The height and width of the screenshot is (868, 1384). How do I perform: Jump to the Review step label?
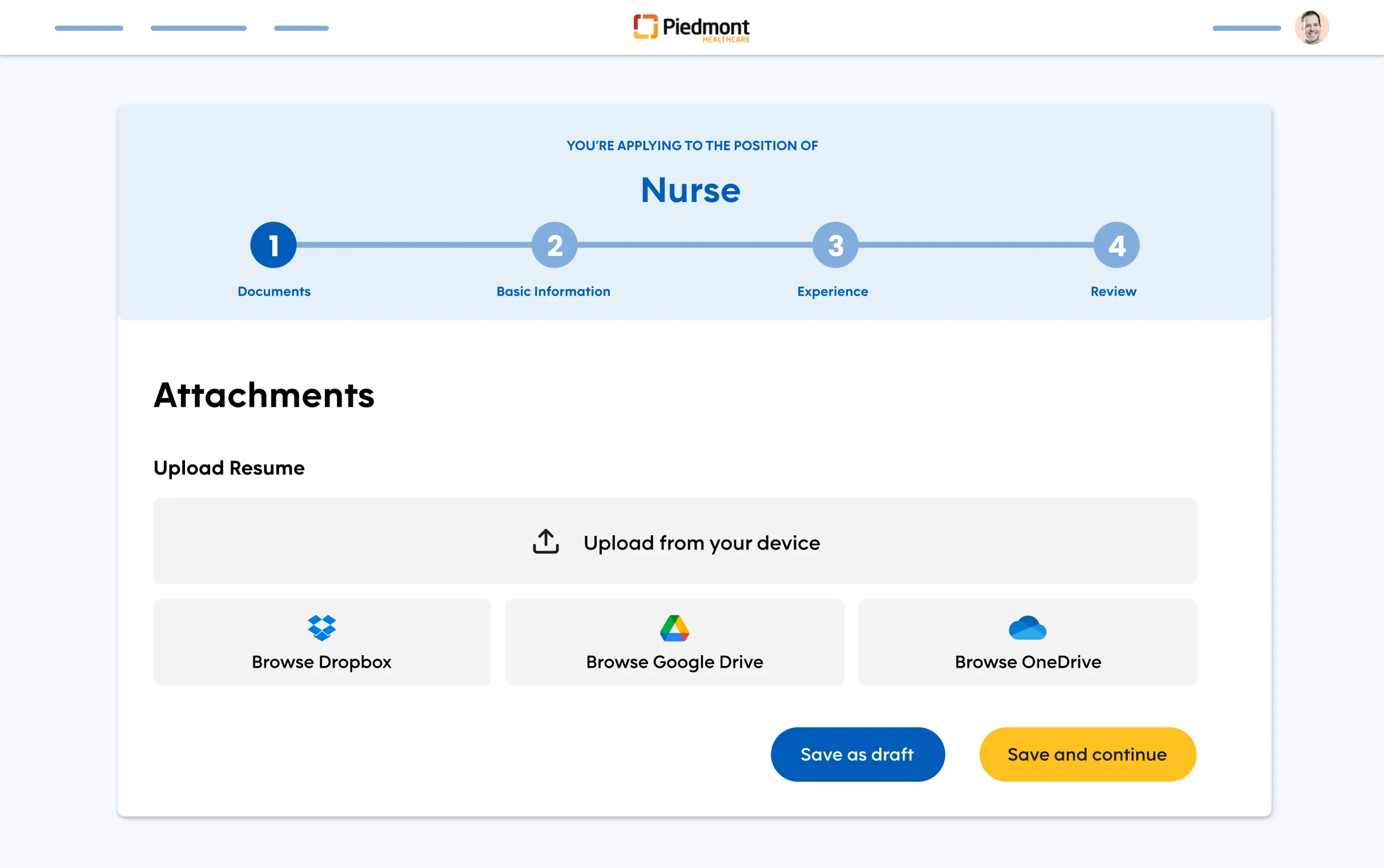(1113, 292)
